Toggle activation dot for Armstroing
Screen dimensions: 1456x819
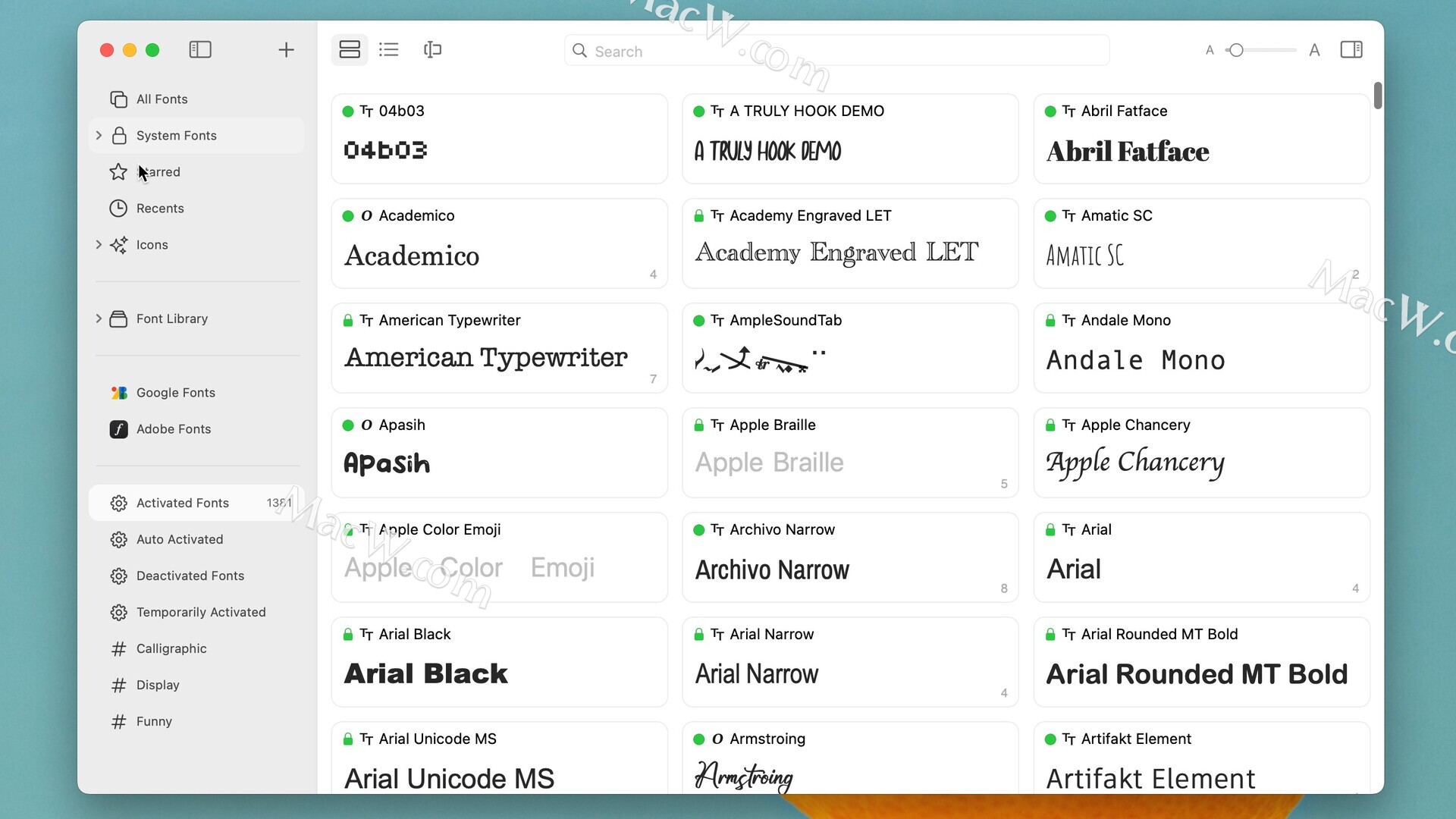coord(699,739)
